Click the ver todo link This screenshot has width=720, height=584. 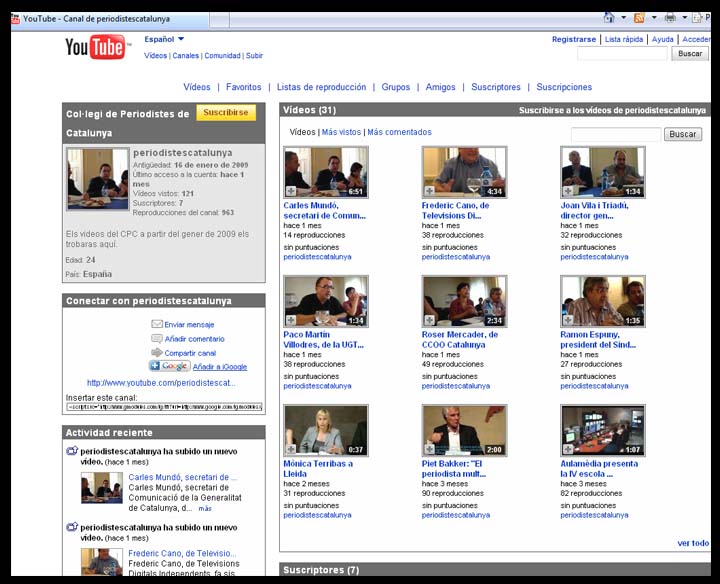point(693,543)
